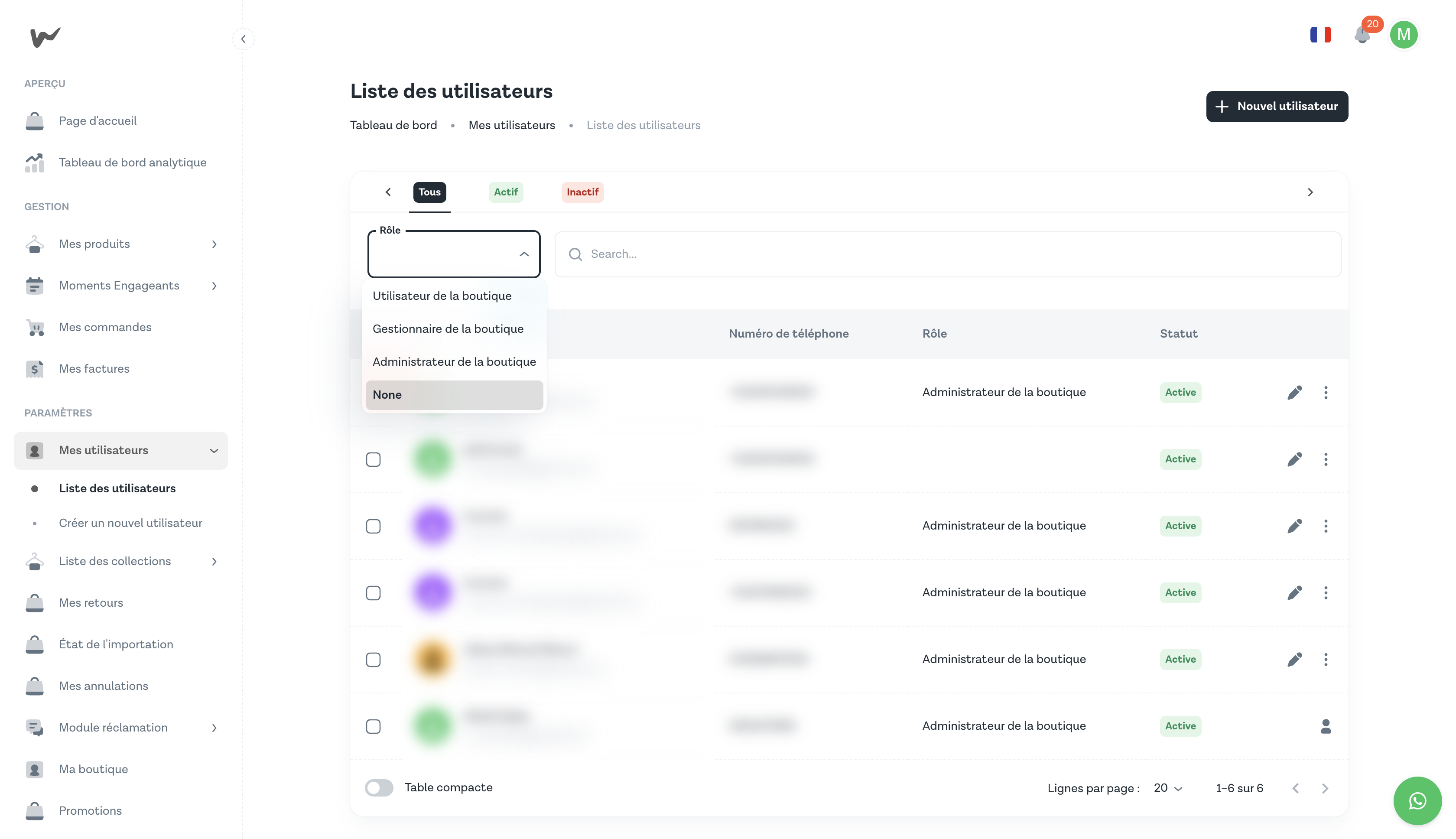Open WhatsApp chat floating button

point(1417,800)
